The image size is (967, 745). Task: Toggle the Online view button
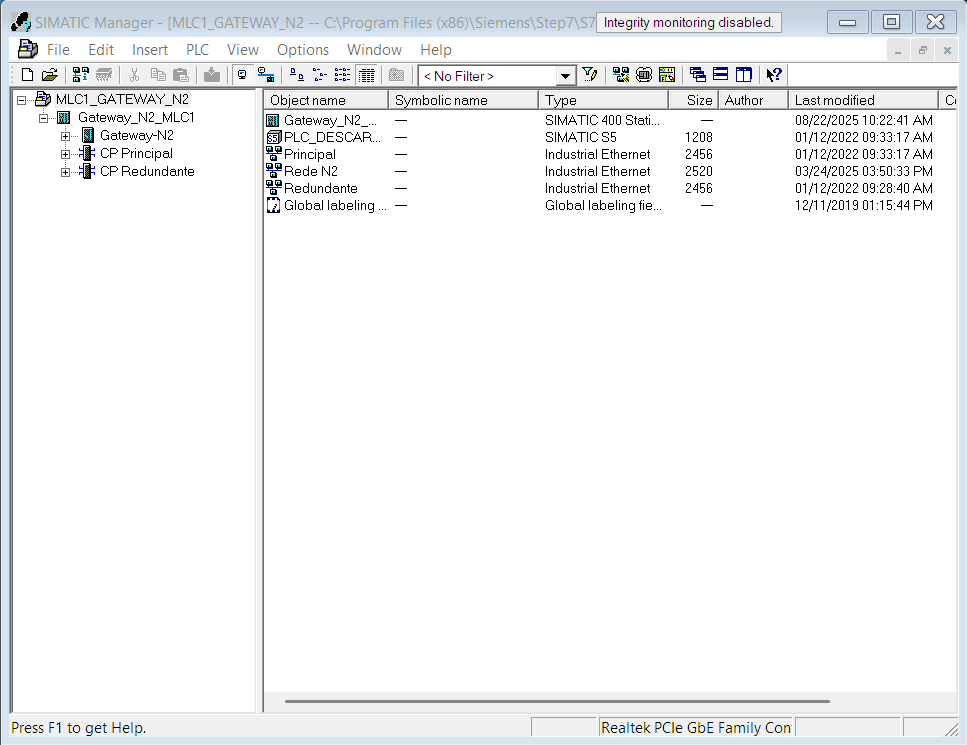(x=266, y=75)
